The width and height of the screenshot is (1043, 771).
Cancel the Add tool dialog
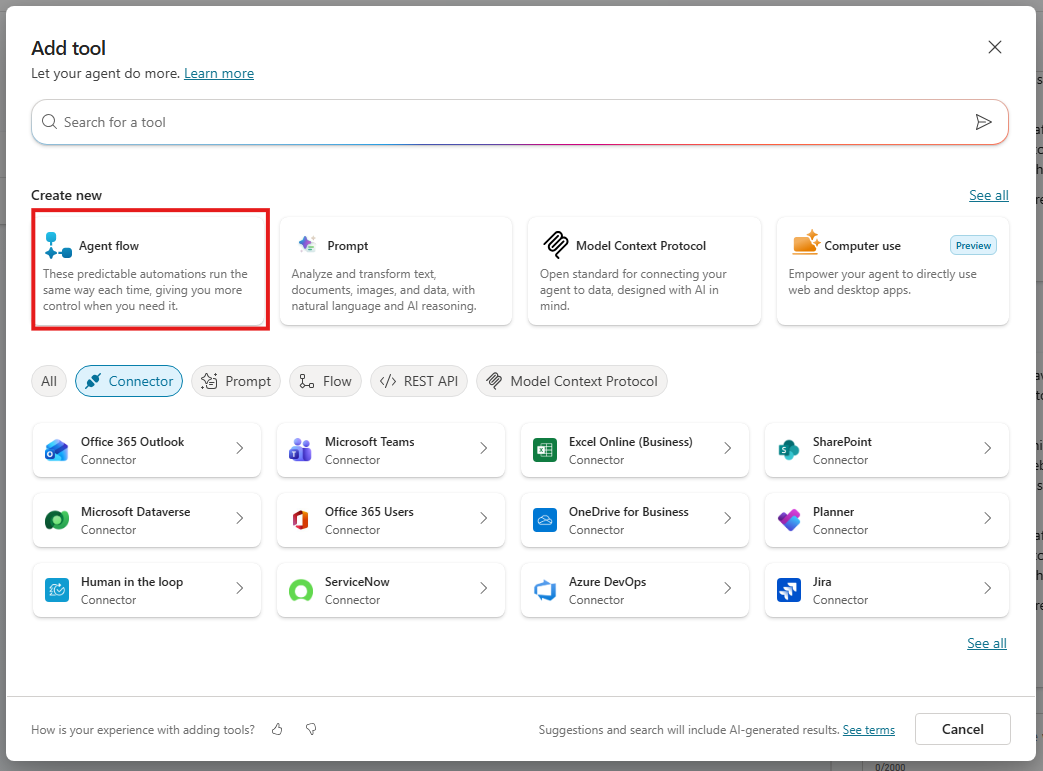[963, 729]
